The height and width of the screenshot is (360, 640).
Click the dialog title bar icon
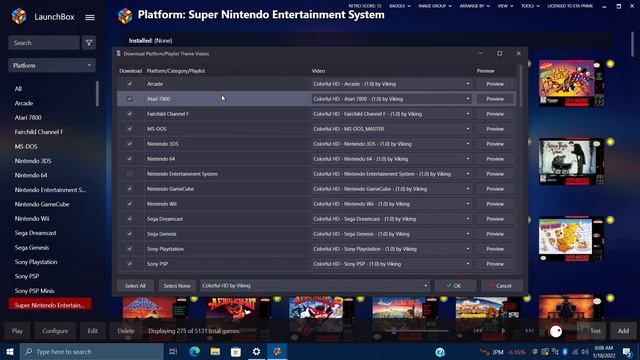pos(118,53)
